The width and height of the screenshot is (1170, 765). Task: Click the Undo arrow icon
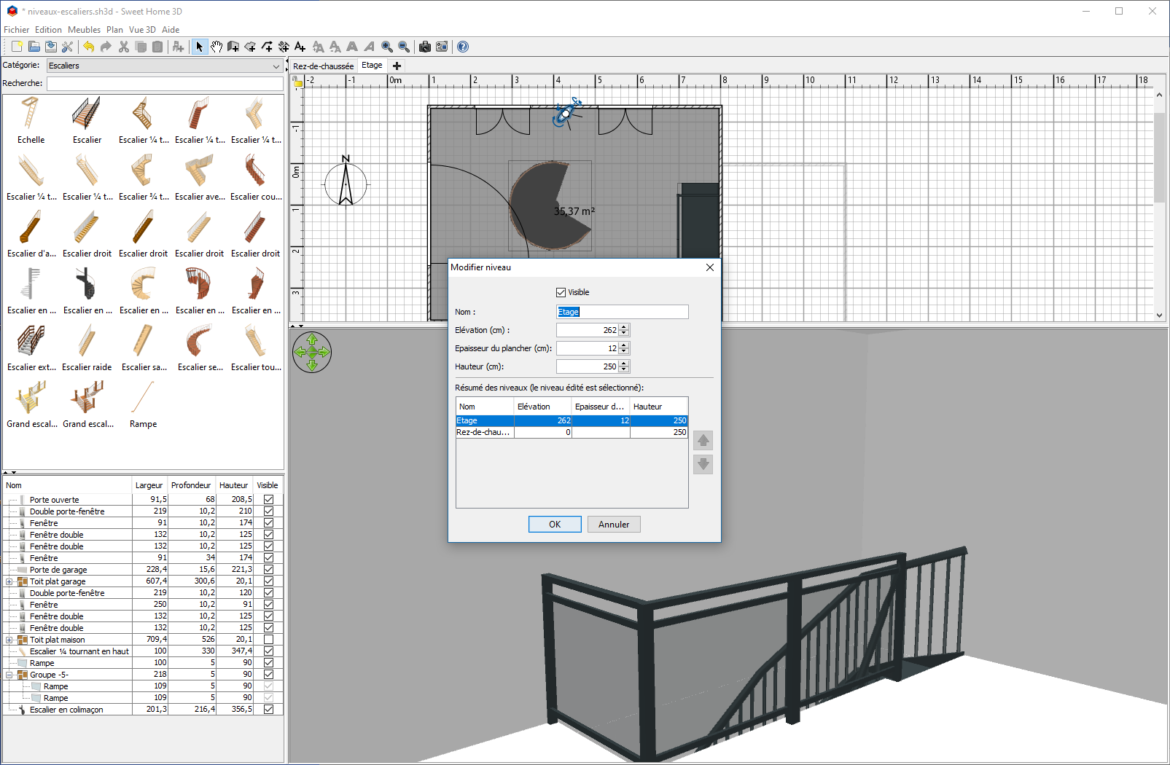point(91,46)
